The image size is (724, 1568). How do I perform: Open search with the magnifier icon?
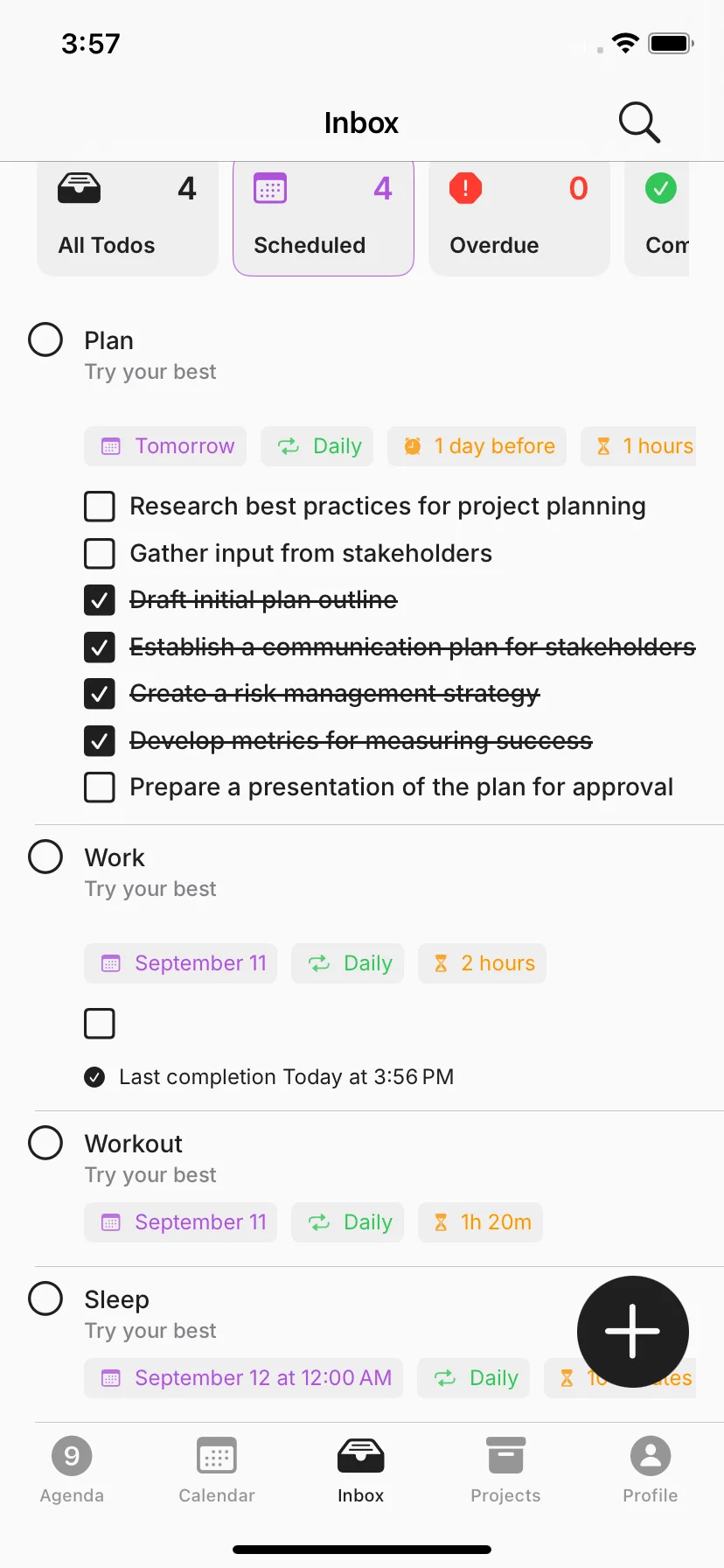point(639,122)
